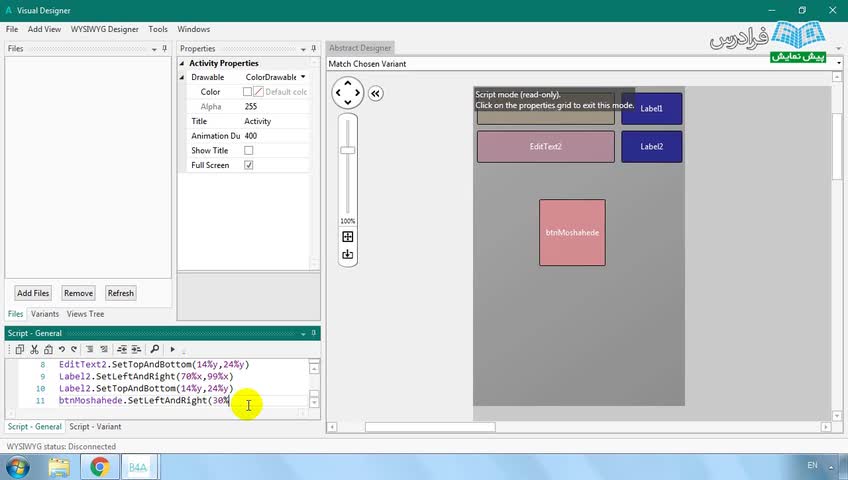Click the comment lines icon
The image size is (848, 480).
click(90, 349)
